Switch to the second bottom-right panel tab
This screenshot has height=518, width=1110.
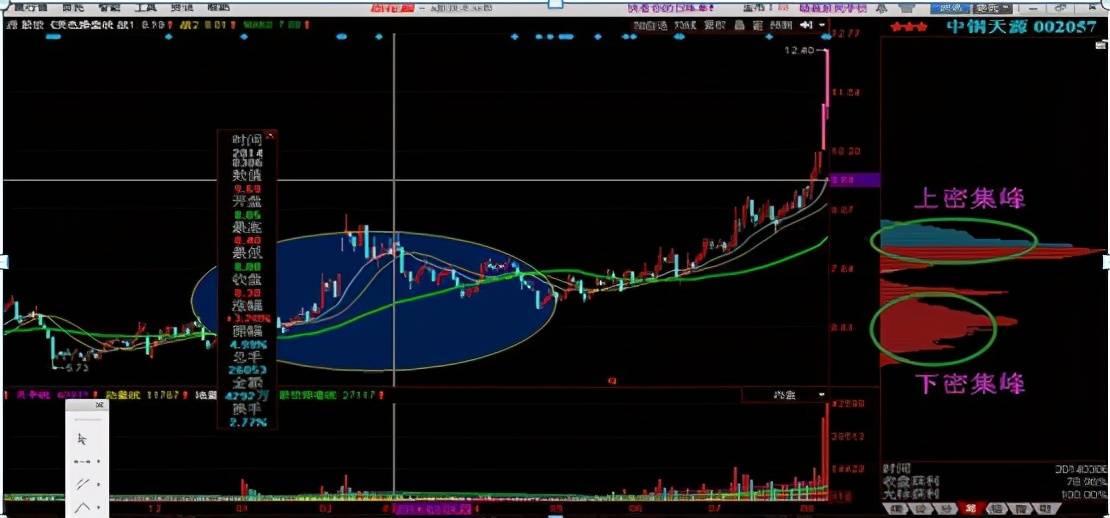[922, 509]
